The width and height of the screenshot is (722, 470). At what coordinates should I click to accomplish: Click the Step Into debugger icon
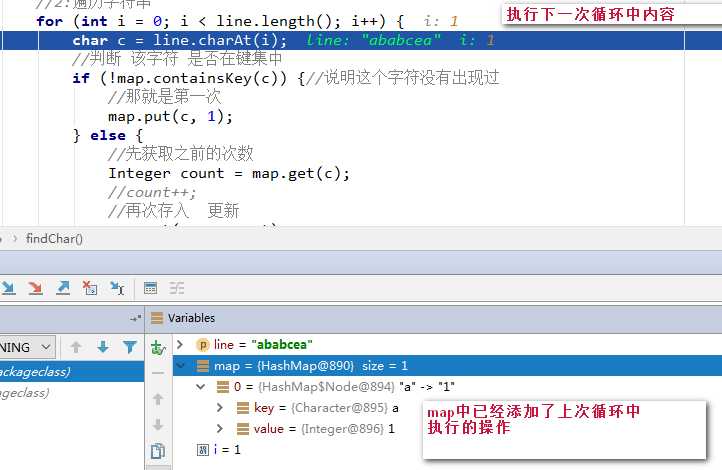coord(8,288)
